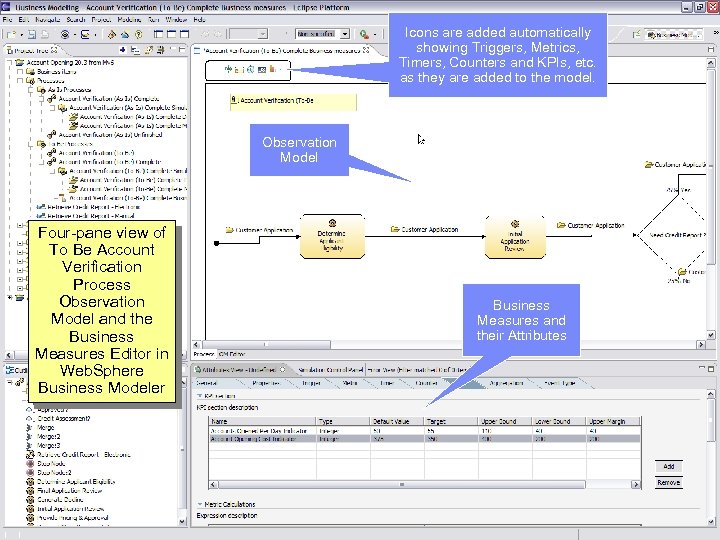Click the yellow pencil diamond toolbar icon
This screenshot has width=720, height=540.
[112, 34]
